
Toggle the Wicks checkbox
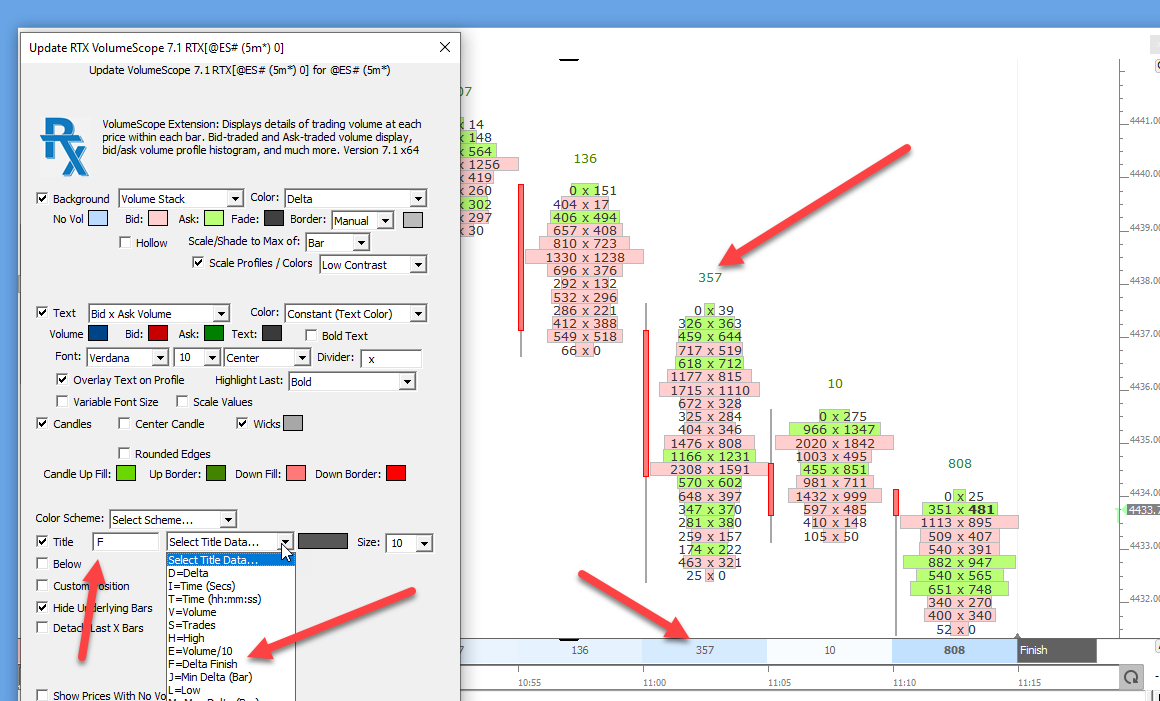[242, 424]
